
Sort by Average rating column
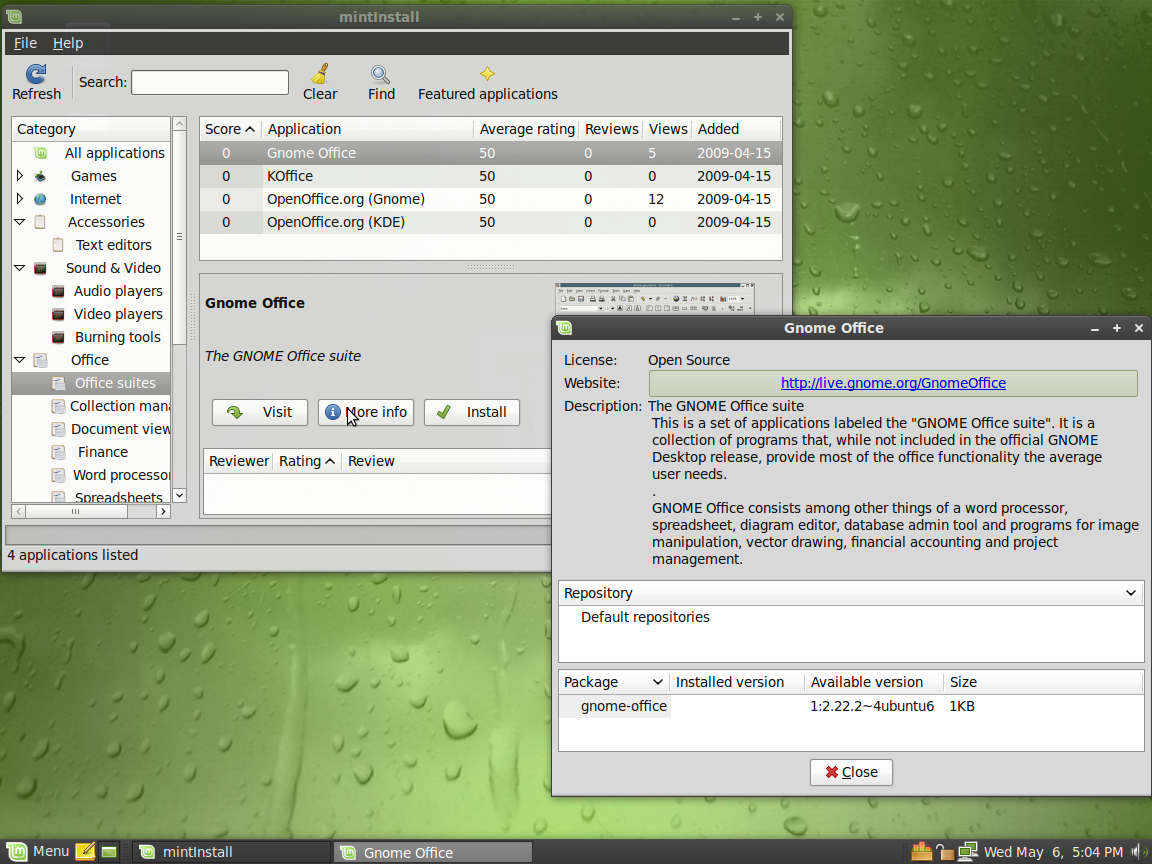pyautogui.click(x=527, y=129)
